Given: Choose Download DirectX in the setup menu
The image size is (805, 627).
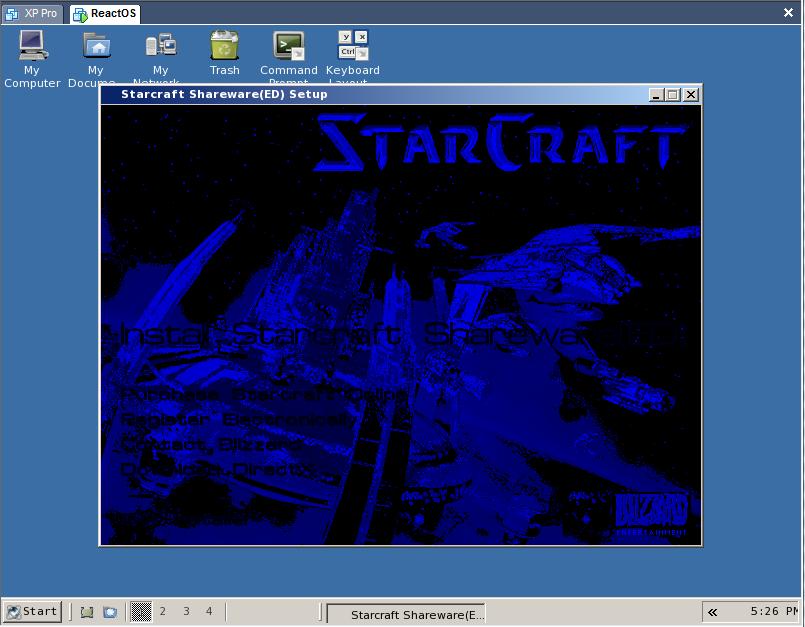Looking at the screenshot, I should (219, 469).
